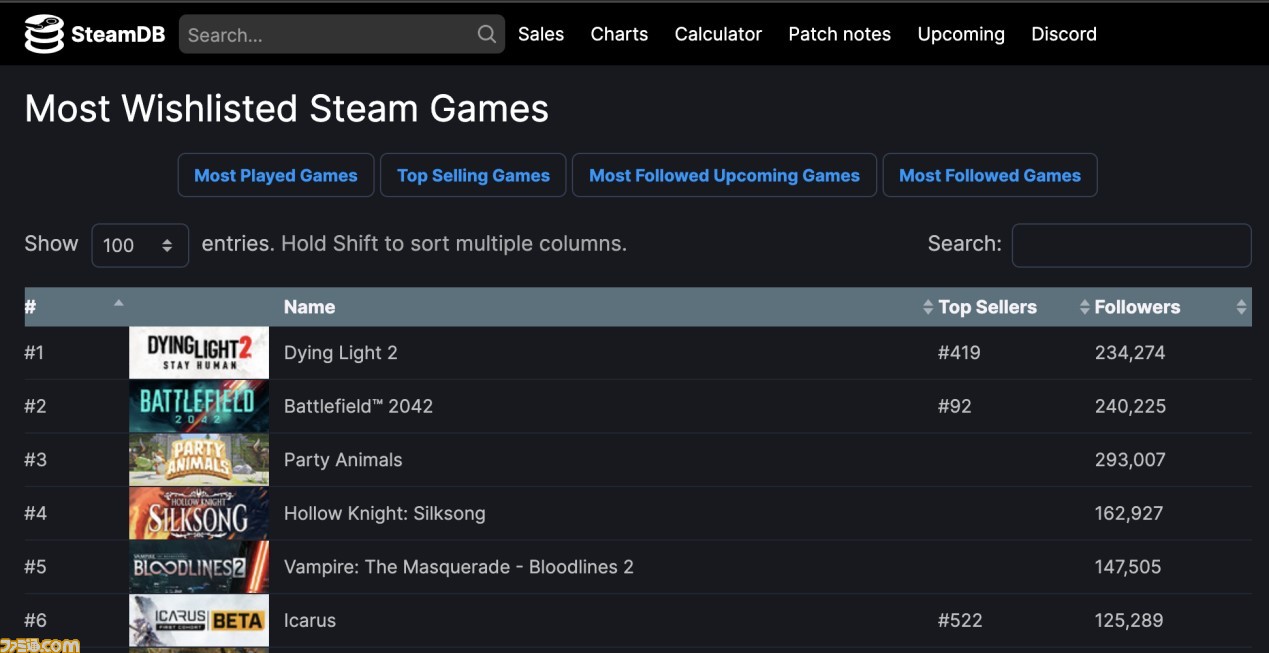This screenshot has width=1269, height=653.
Task: Click the #2 rank cell
Action: click(35, 406)
